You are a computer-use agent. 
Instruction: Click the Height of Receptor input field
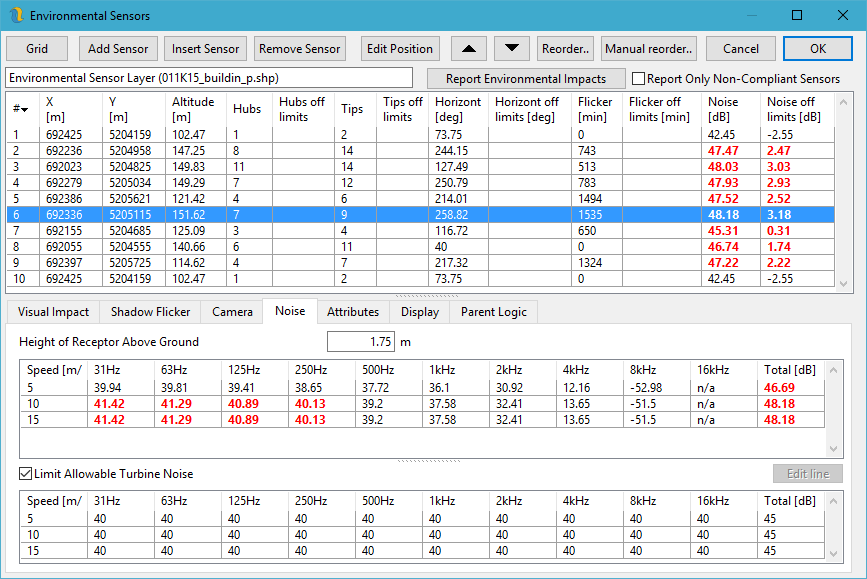point(361,341)
